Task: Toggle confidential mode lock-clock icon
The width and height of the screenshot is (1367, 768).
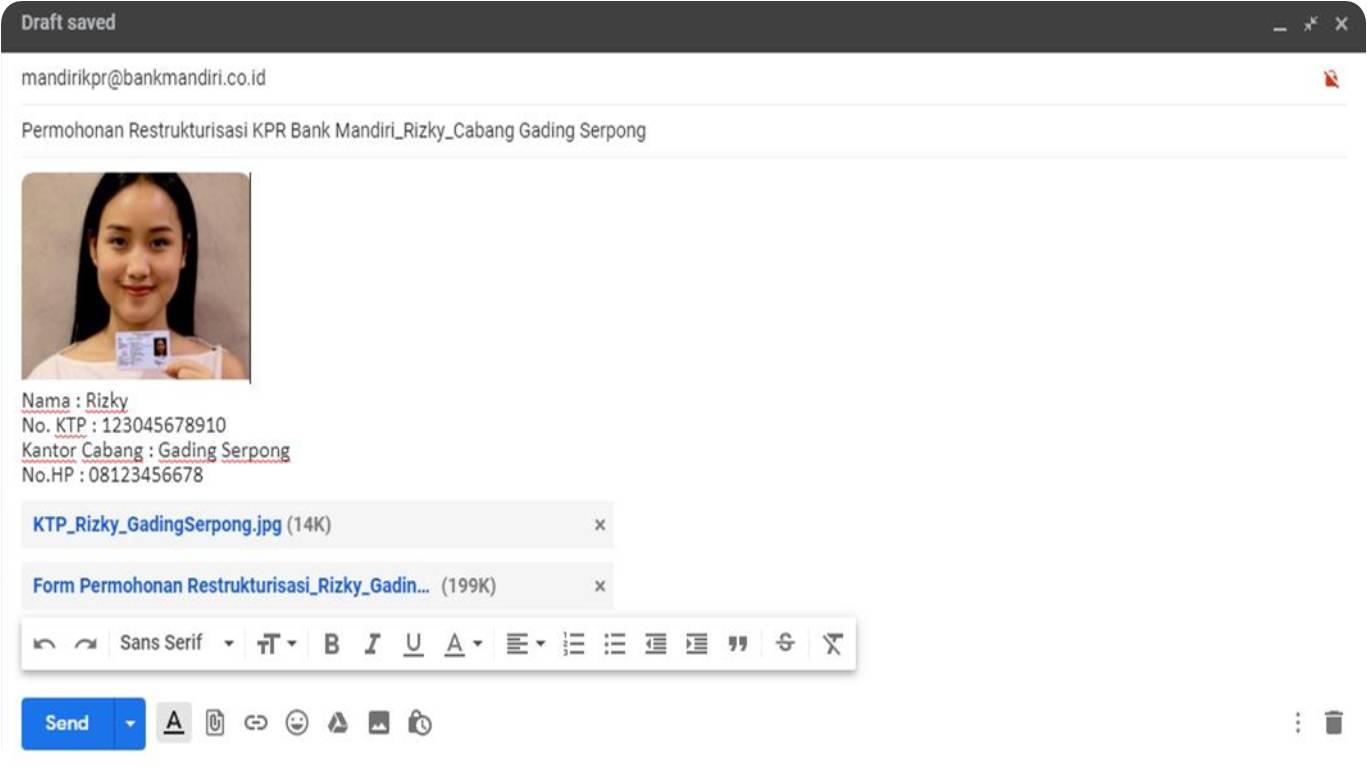Action: click(x=420, y=723)
